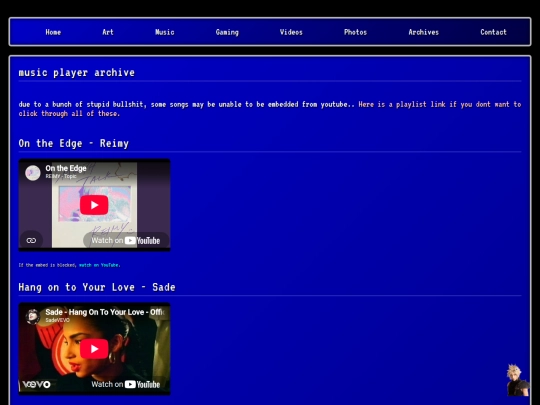Click the 'REIMY - Topic' channel name
The width and height of the screenshot is (540, 405).
point(61,176)
